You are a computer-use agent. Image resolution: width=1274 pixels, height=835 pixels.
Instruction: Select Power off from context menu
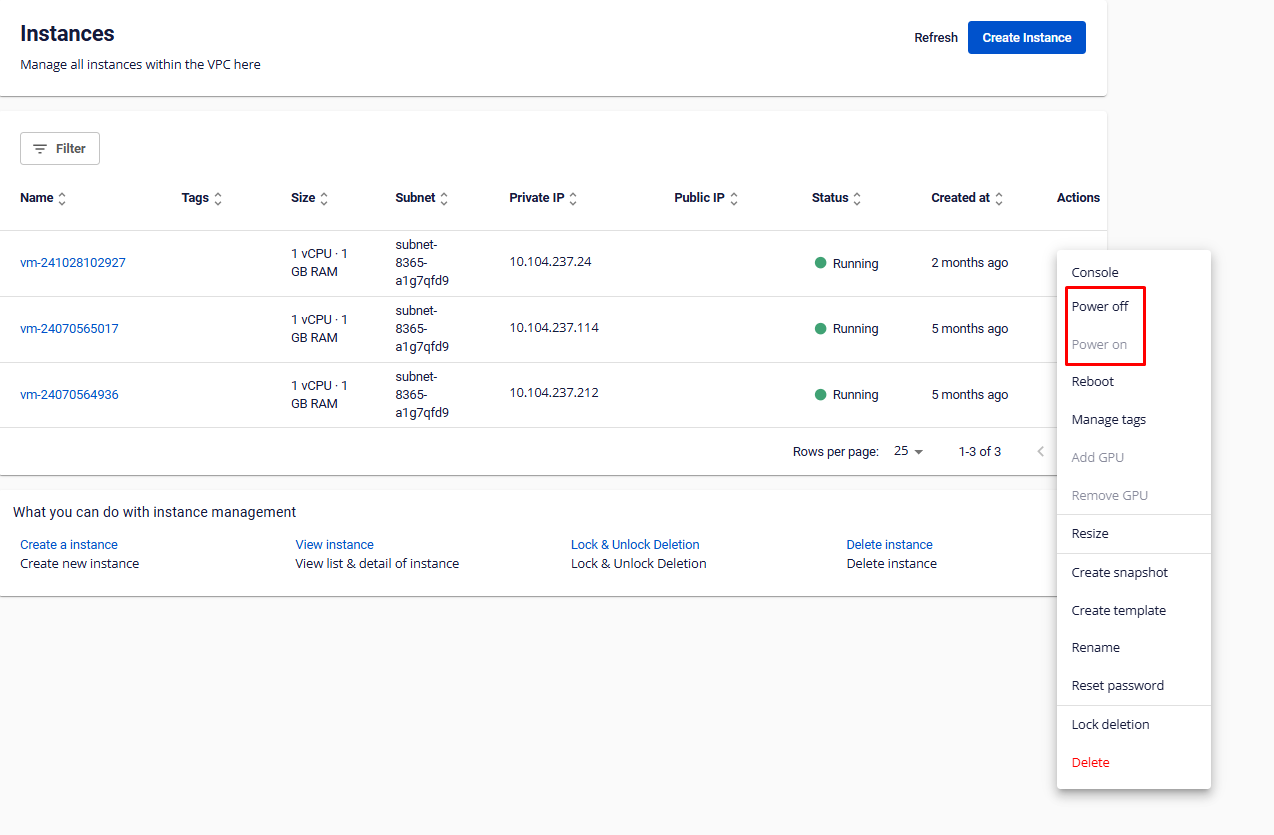pyautogui.click(x=1100, y=307)
